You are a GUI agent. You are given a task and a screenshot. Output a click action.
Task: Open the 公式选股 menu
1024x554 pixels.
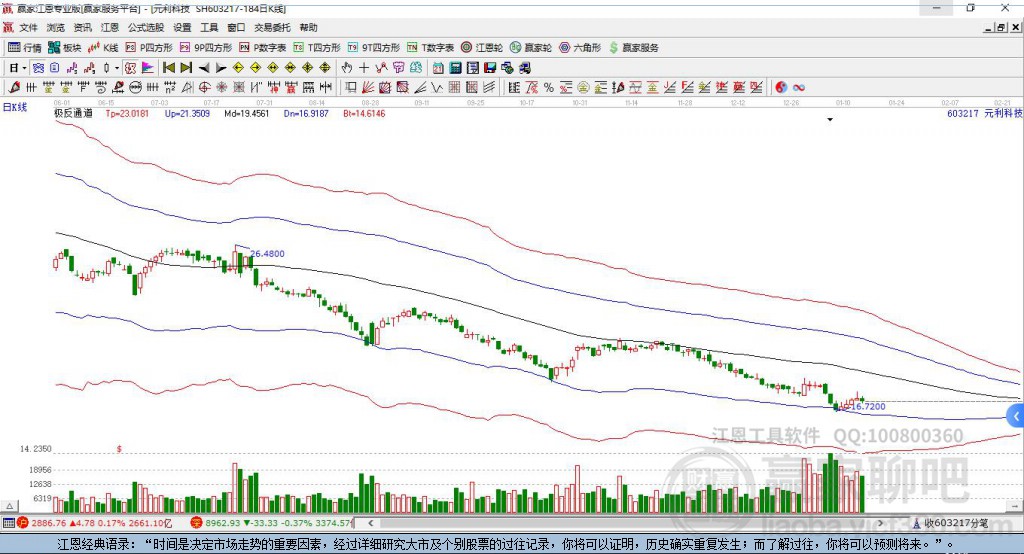coord(146,27)
